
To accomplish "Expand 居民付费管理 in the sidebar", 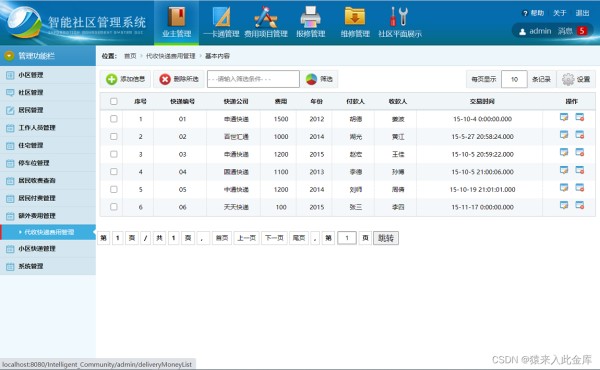I will click(48, 198).
